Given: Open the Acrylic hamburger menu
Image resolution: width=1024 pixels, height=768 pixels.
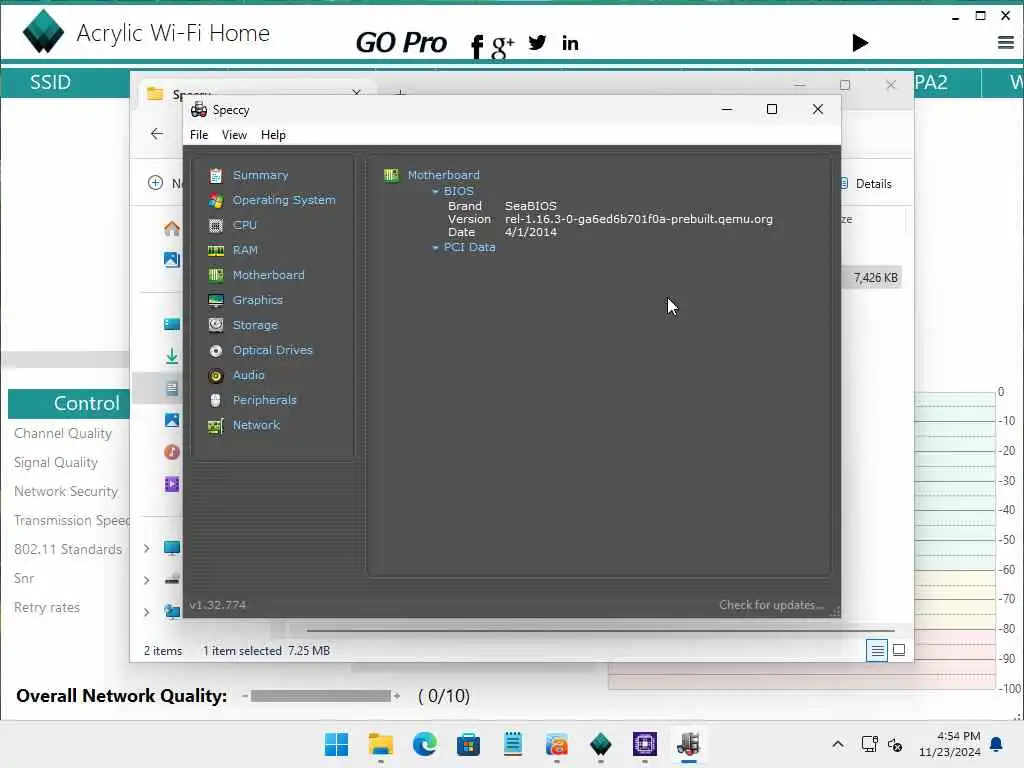Looking at the screenshot, I should (x=1006, y=43).
